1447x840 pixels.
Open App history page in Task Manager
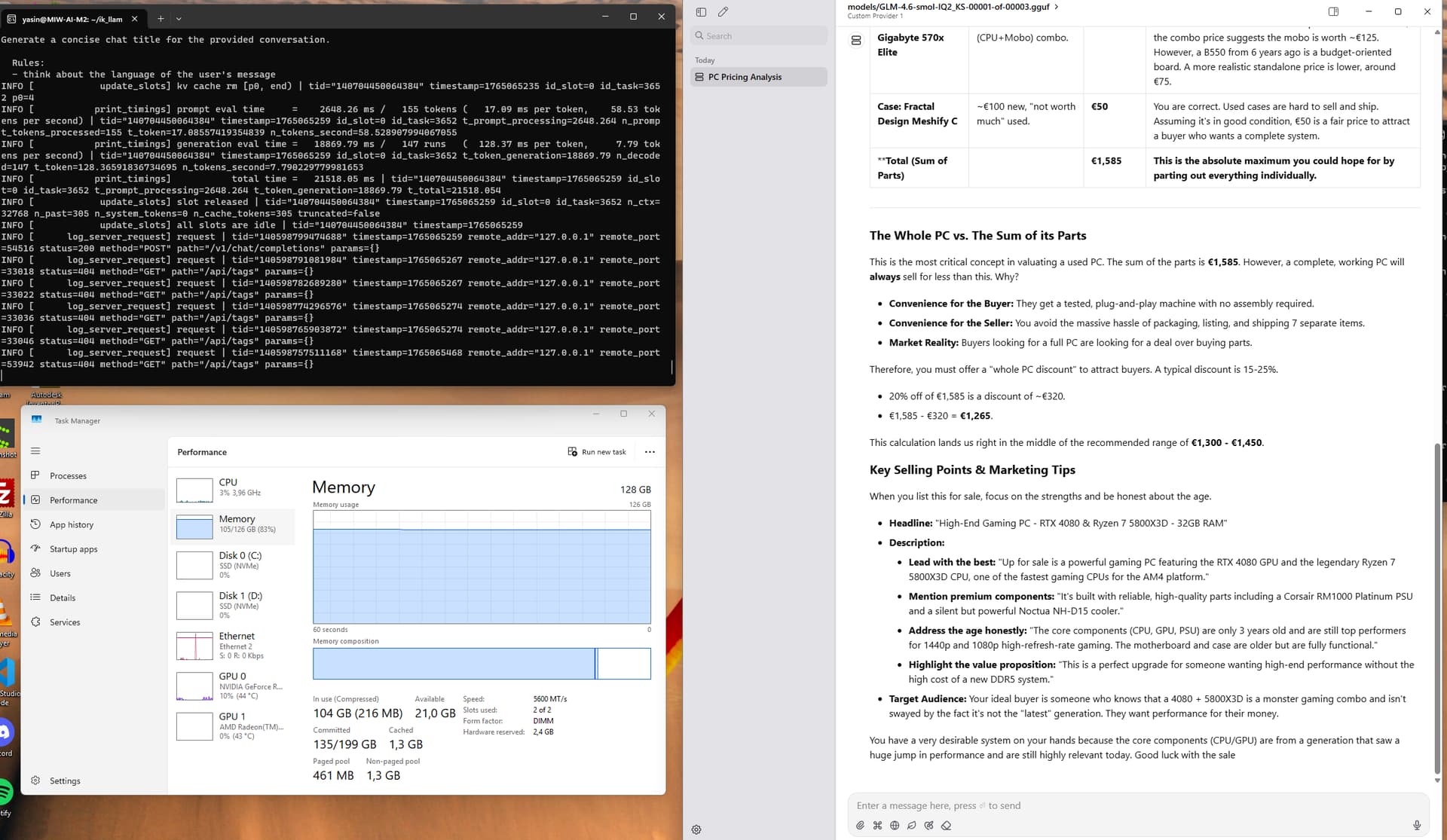tap(72, 525)
